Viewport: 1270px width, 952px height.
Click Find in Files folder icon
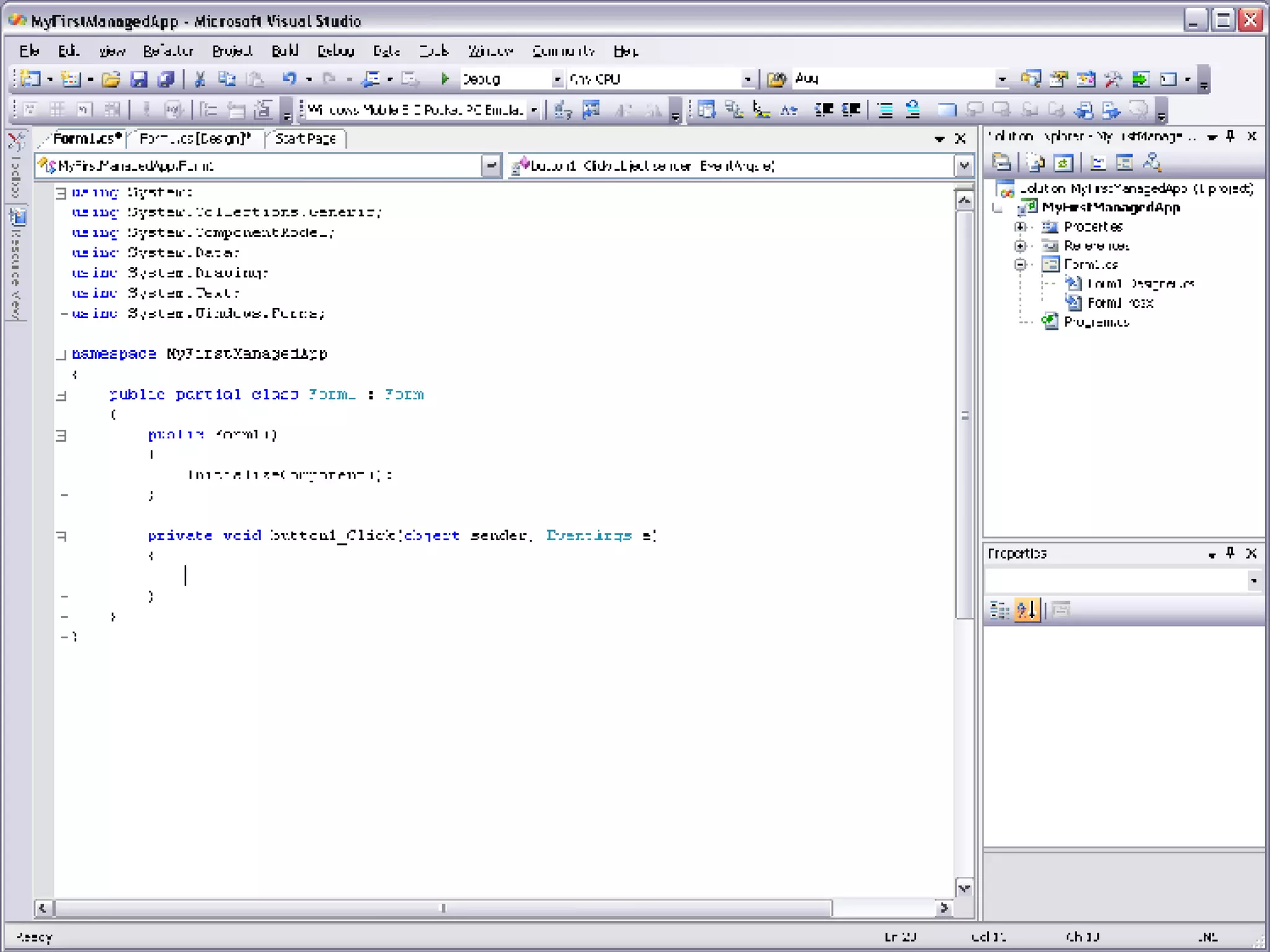pos(776,79)
